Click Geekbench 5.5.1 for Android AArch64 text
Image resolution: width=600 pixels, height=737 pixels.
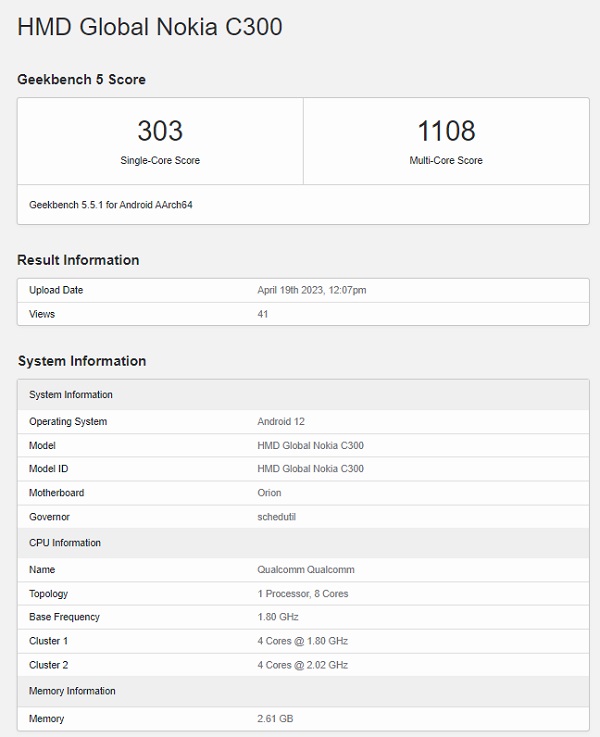110,204
